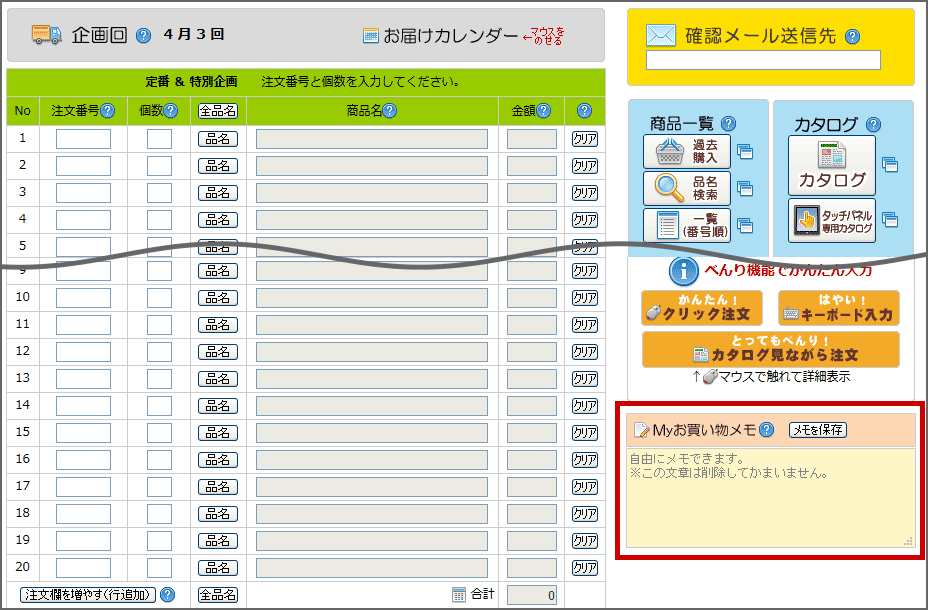
Task: Click お届けカレンダー label
Action: coord(450,35)
